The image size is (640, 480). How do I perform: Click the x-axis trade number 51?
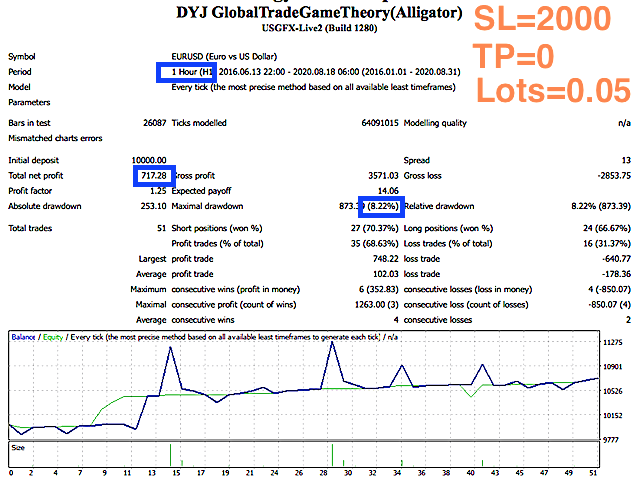click(593, 473)
